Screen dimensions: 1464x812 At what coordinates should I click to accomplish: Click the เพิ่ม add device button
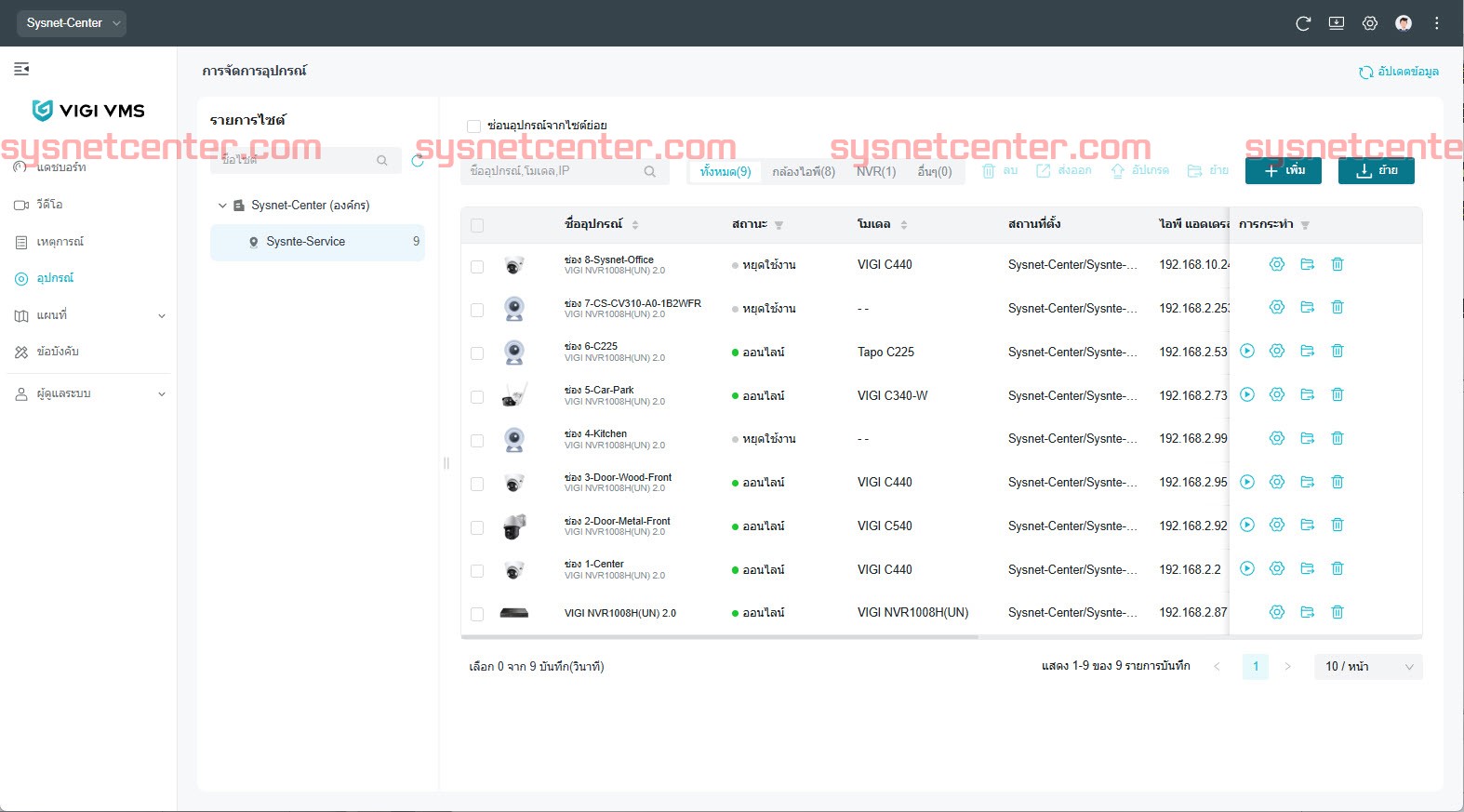click(x=1284, y=170)
